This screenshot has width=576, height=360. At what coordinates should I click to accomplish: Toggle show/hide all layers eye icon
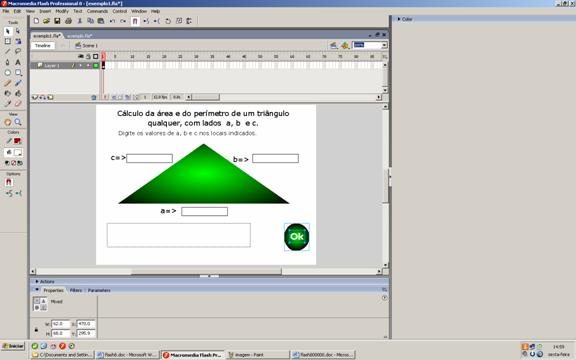coord(81,56)
